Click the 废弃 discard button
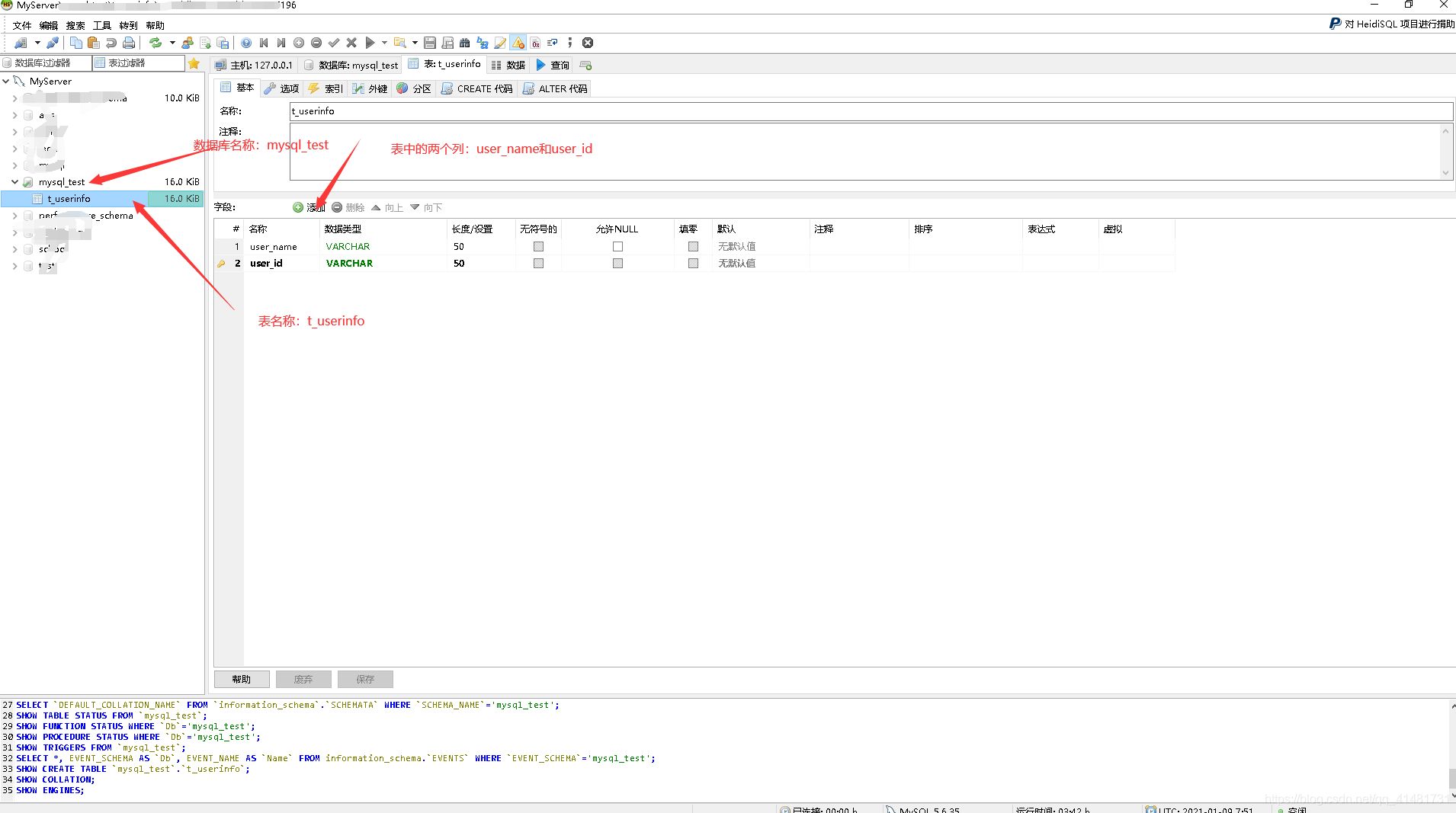 (x=303, y=679)
